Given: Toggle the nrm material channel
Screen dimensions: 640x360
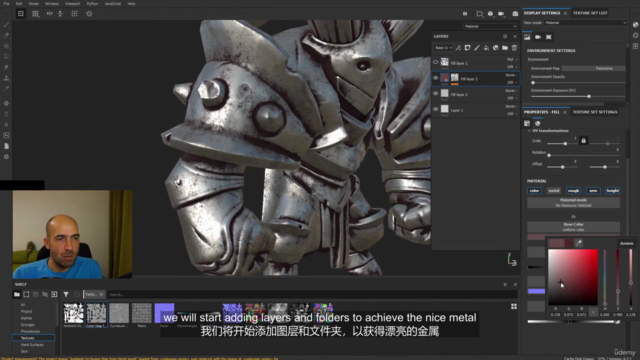Looking at the screenshot, I should (x=593, y=191).
